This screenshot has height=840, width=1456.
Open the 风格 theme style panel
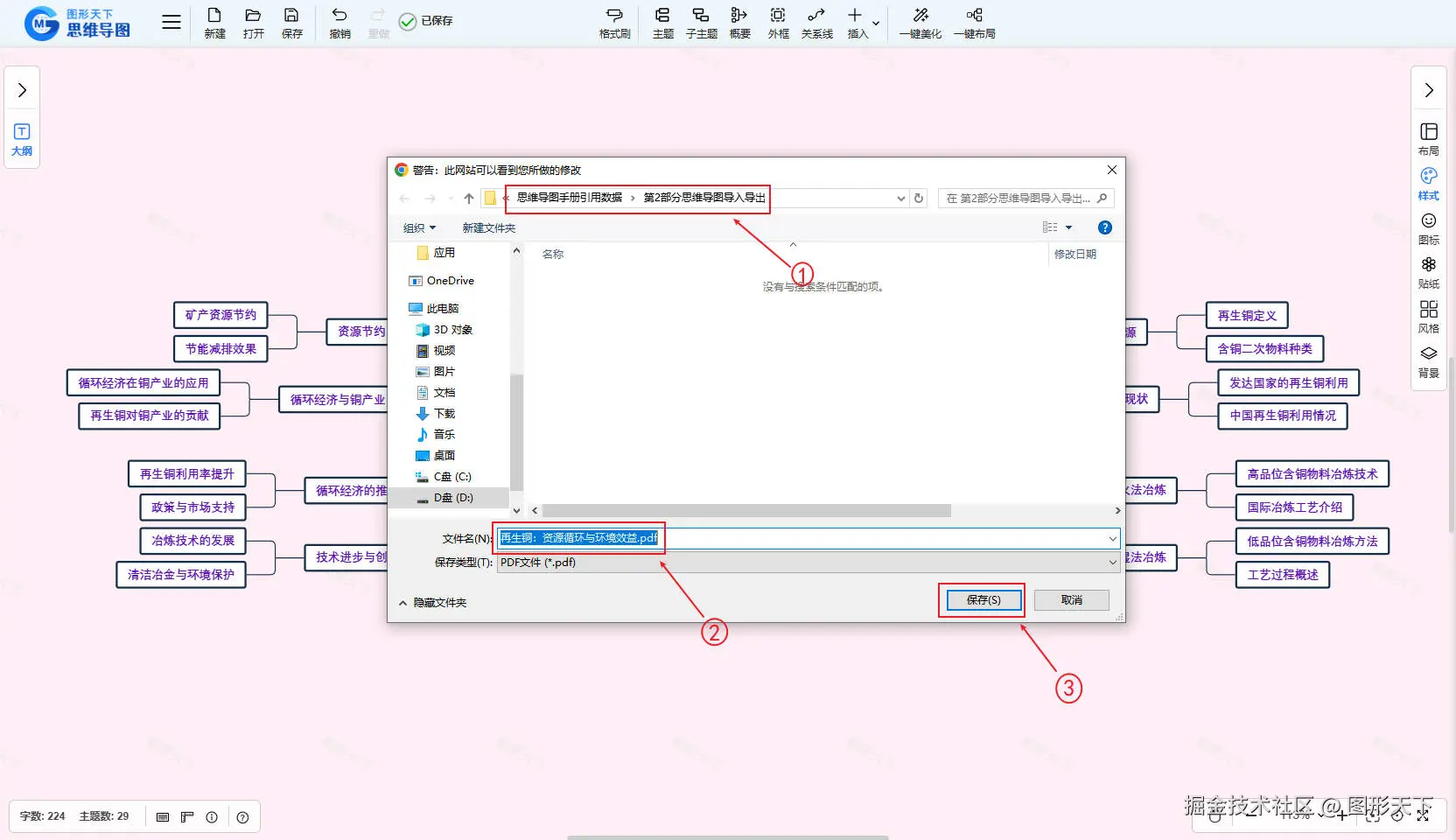pyautogui.click(x=1429, y=317)
